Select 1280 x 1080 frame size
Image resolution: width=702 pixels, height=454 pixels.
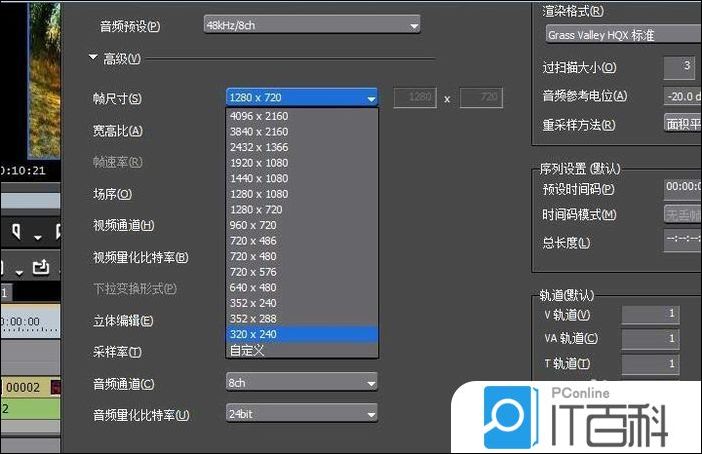(x=302, y=194)
